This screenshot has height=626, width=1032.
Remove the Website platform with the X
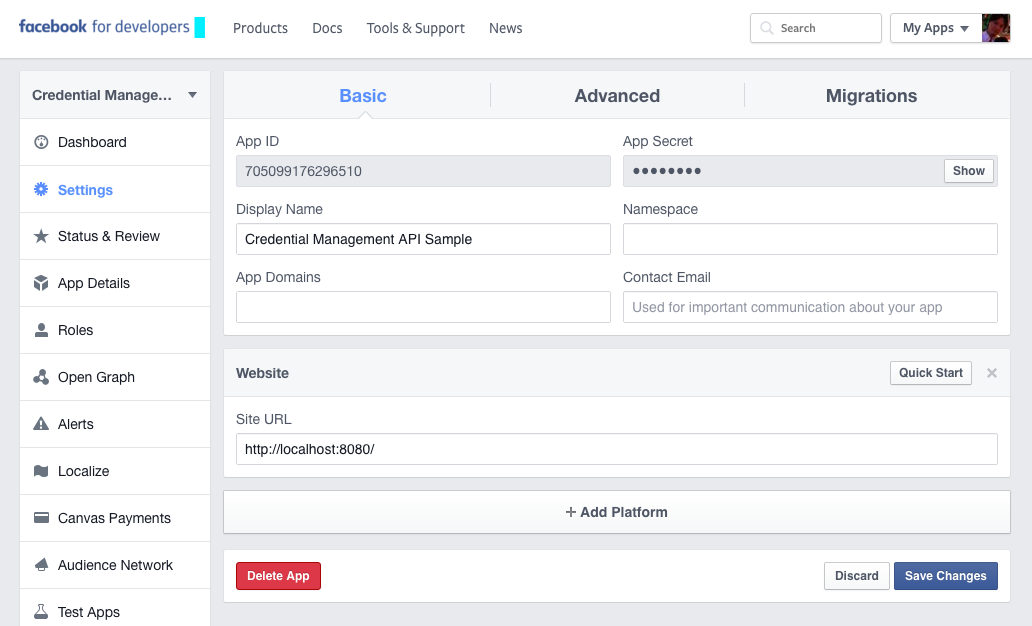coord(992,373)
